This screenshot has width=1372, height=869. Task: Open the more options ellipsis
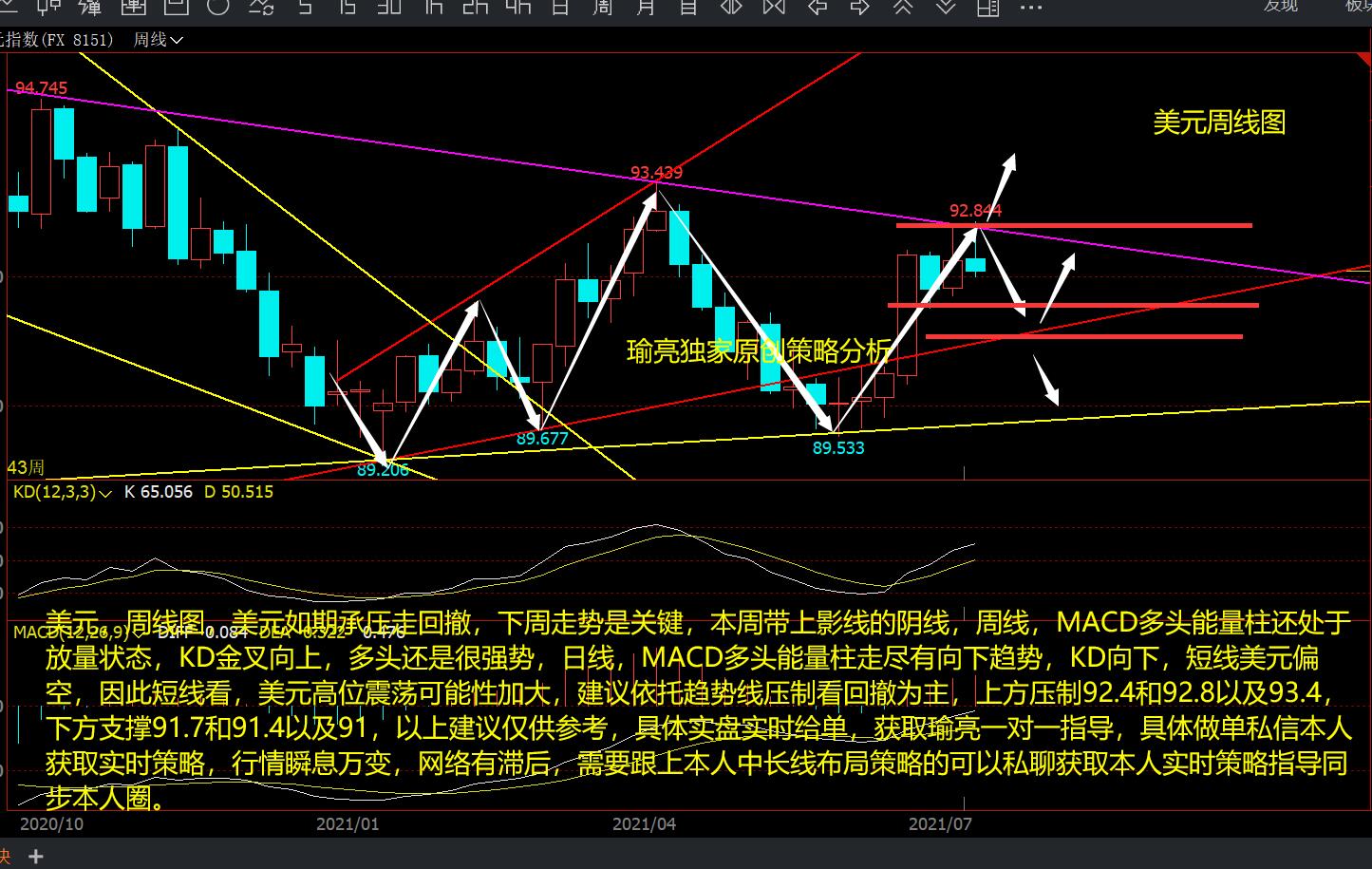1031,8
